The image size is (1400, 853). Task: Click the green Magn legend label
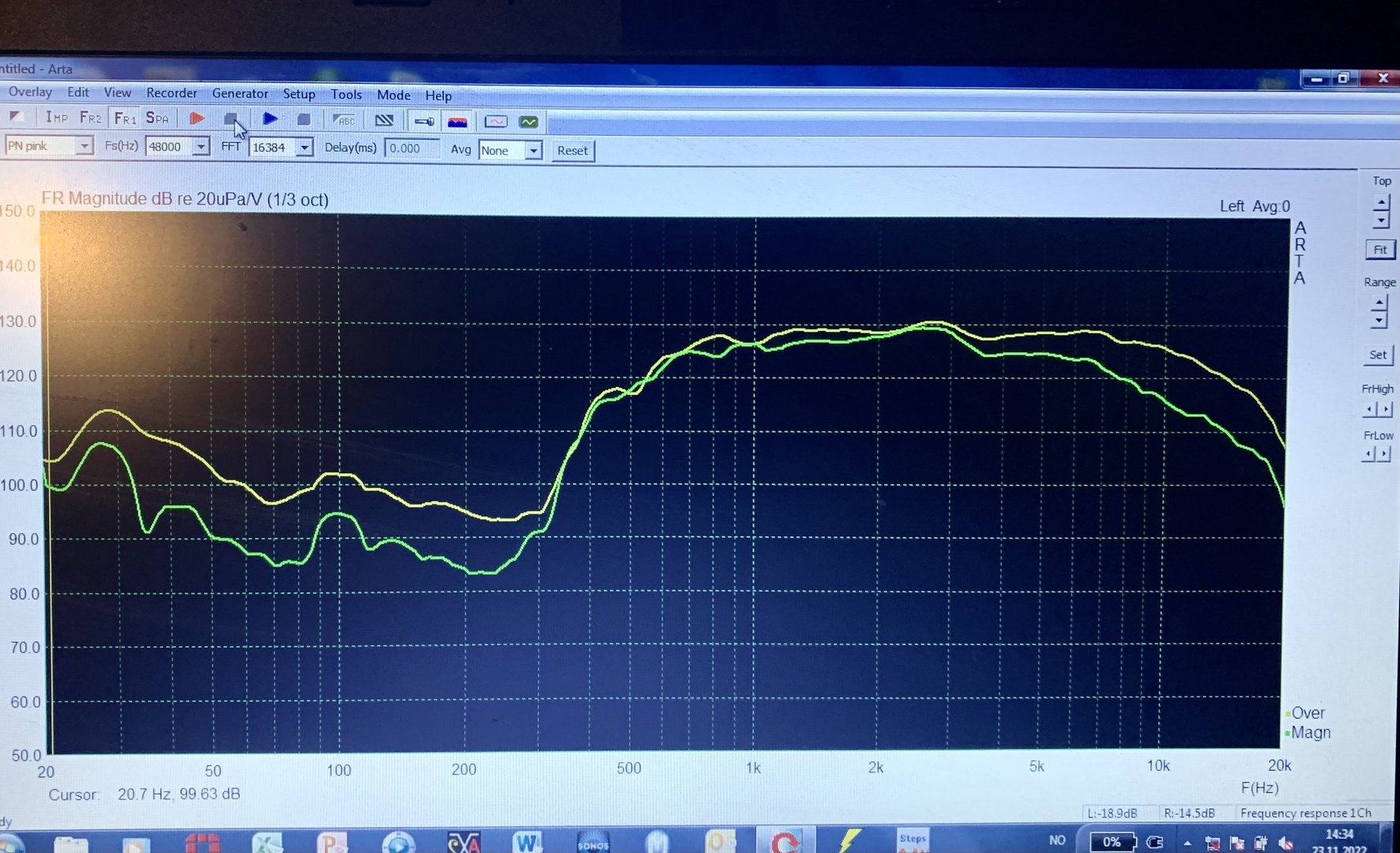click(x=1311, y=733)
